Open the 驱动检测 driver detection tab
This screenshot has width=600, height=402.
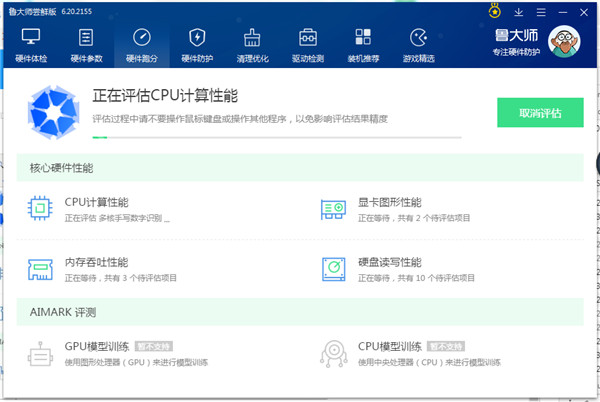(x=308, y=45)
